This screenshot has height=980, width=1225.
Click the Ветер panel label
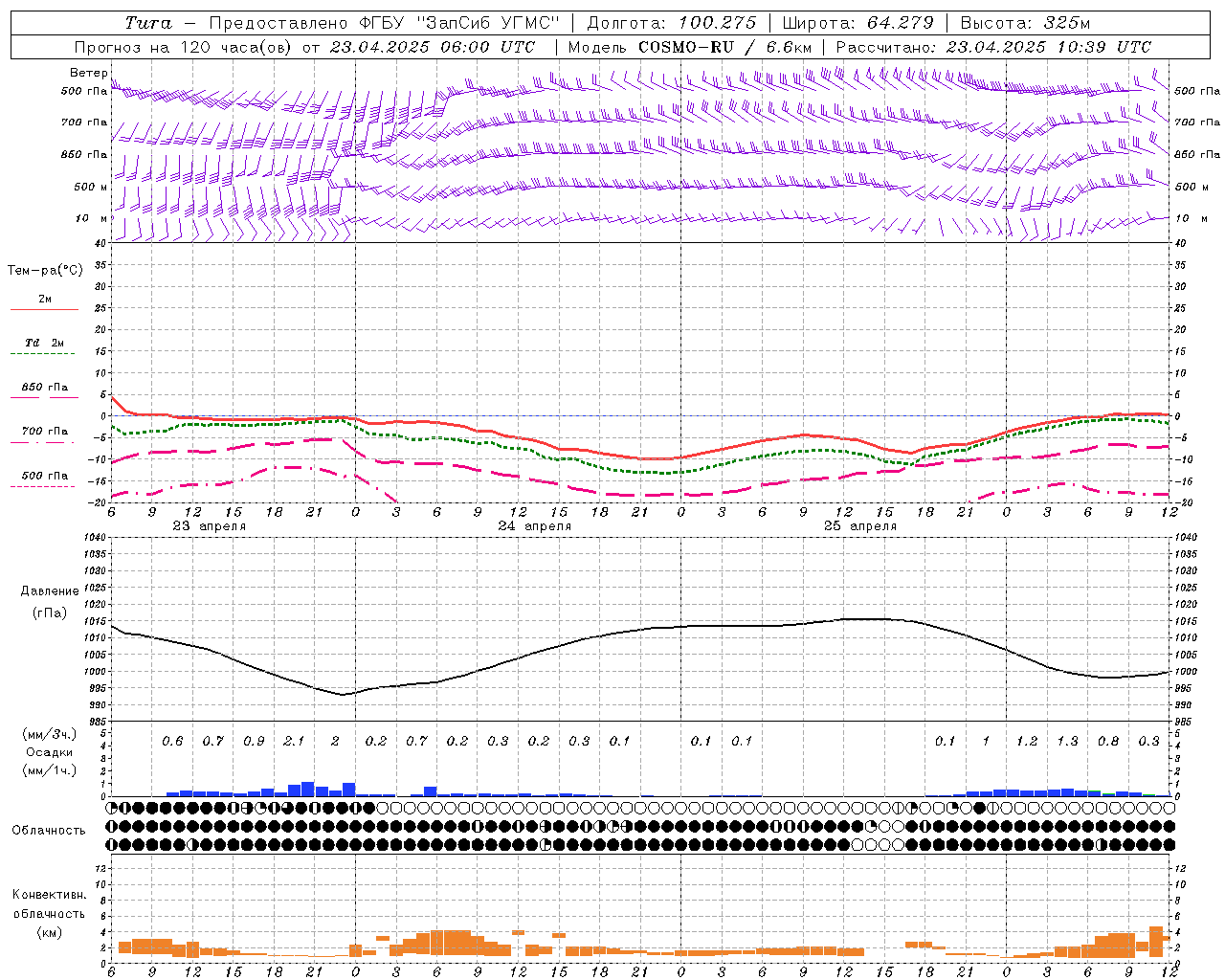[89, 73]
